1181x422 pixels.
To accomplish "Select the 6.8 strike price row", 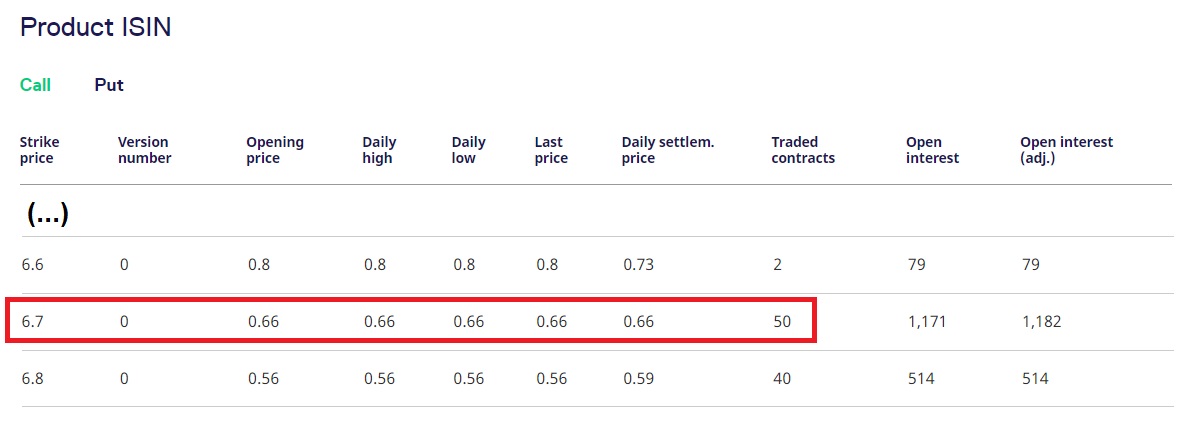I will point(33,379).
